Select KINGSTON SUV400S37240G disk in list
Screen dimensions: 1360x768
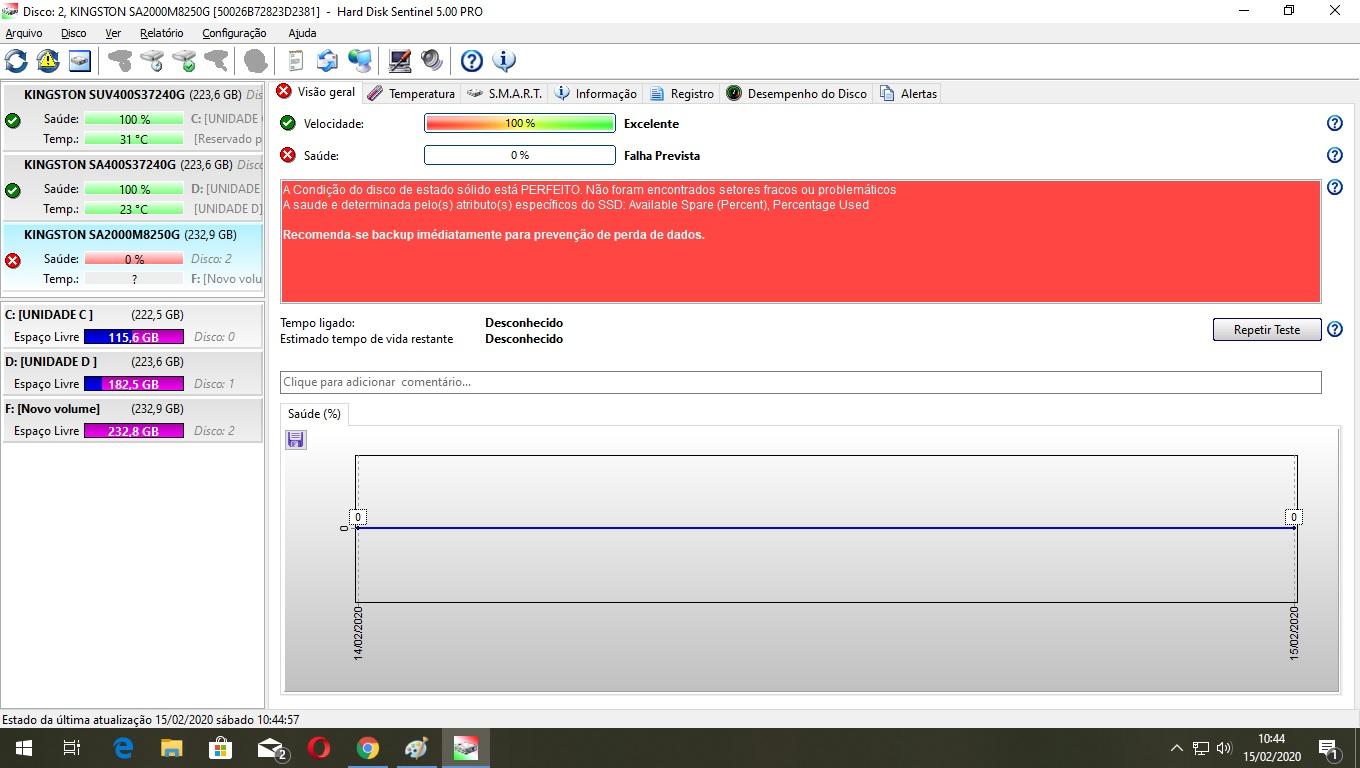(x=132, y=116)
